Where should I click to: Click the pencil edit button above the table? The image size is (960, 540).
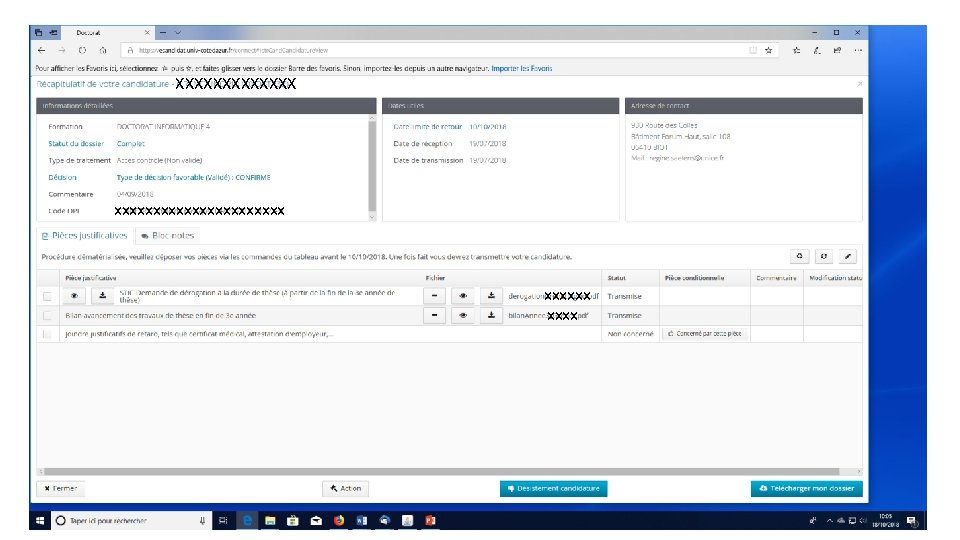[847, 257]
